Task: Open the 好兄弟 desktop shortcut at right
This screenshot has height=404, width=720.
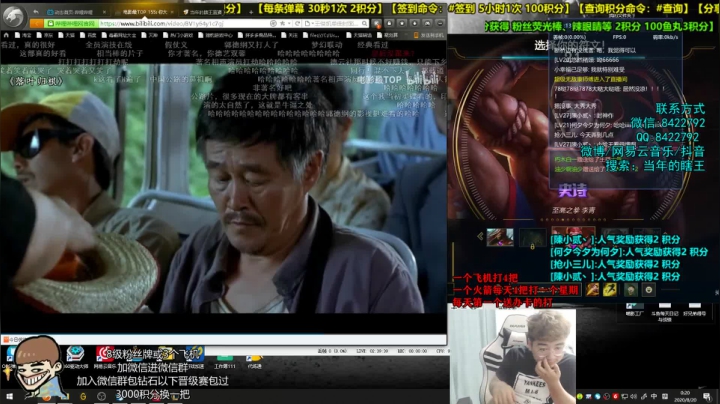Action: (x=694, y=310)
